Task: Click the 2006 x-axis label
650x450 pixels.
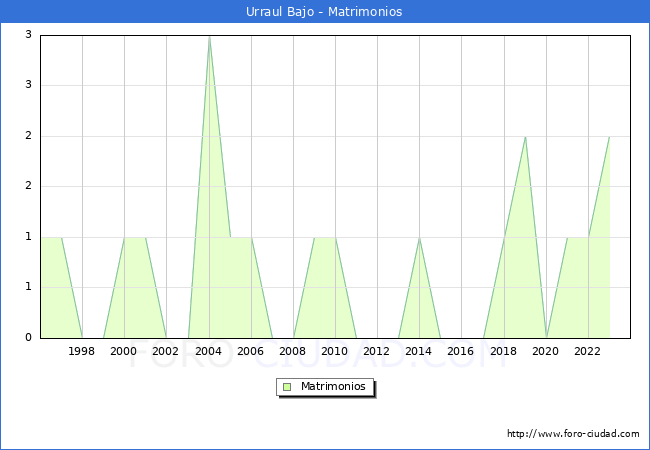Action: point(250,351)
